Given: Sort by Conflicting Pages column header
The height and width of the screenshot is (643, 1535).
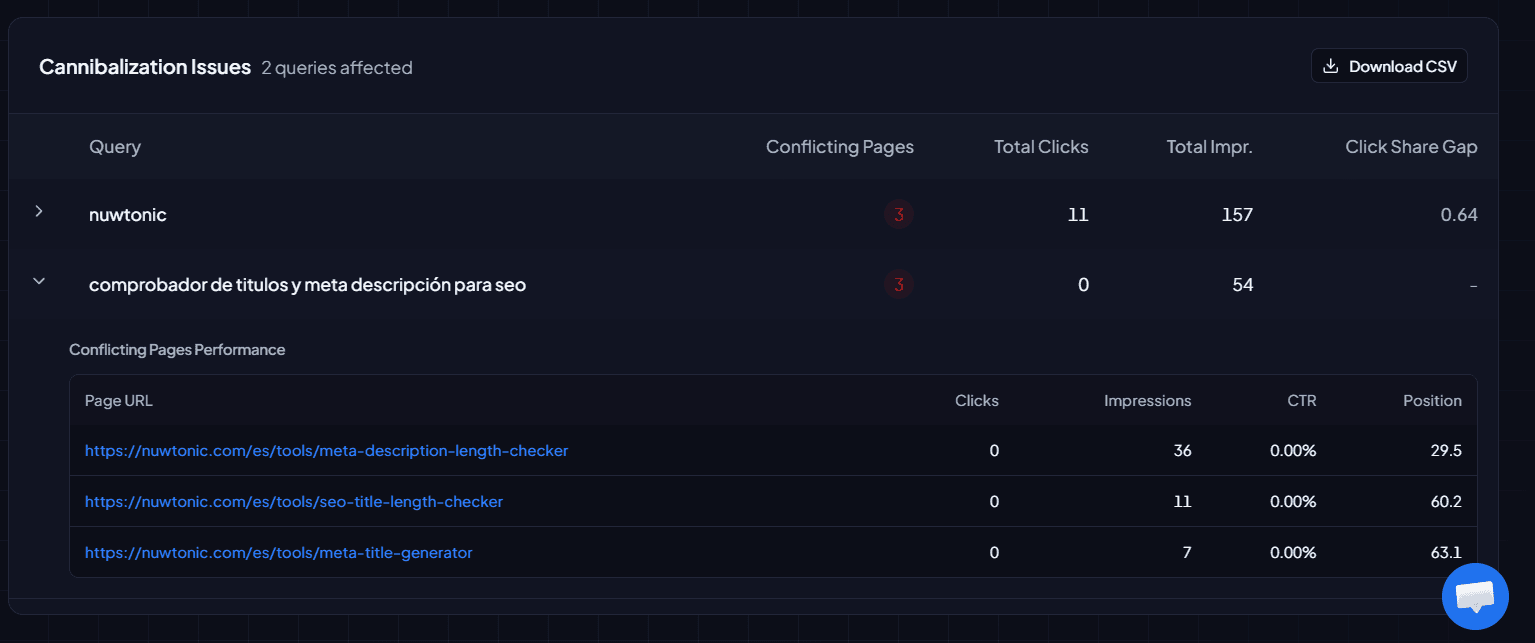Looking at the screenshot, I should click(839, 147).
